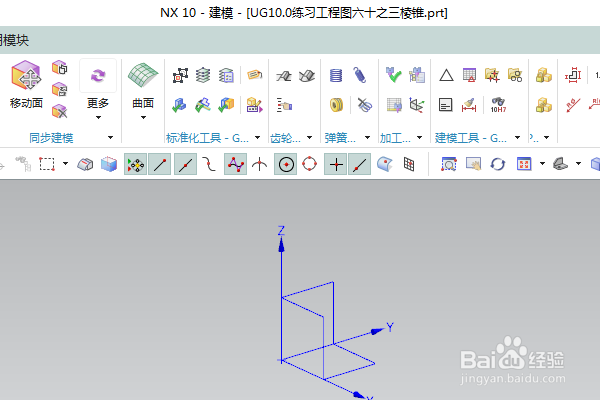The width and height of the screenshot is (600, 400).
Task: Click the green checkmark icon in 加工 group
Action: [393, 75]
